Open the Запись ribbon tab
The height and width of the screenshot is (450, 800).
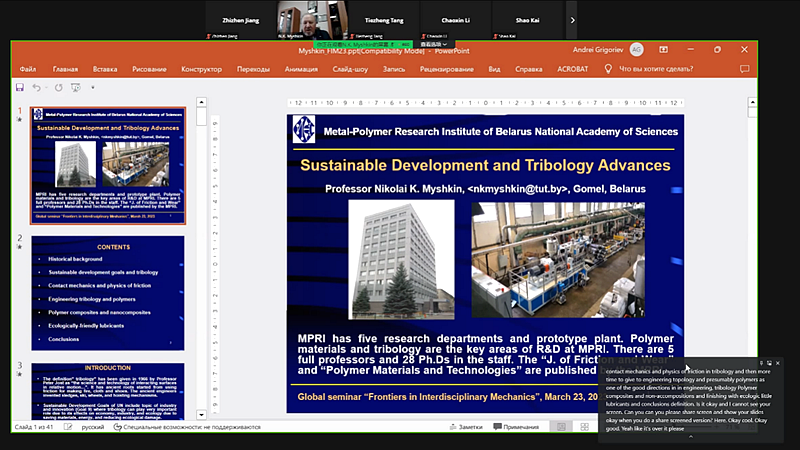click(394, 69)
